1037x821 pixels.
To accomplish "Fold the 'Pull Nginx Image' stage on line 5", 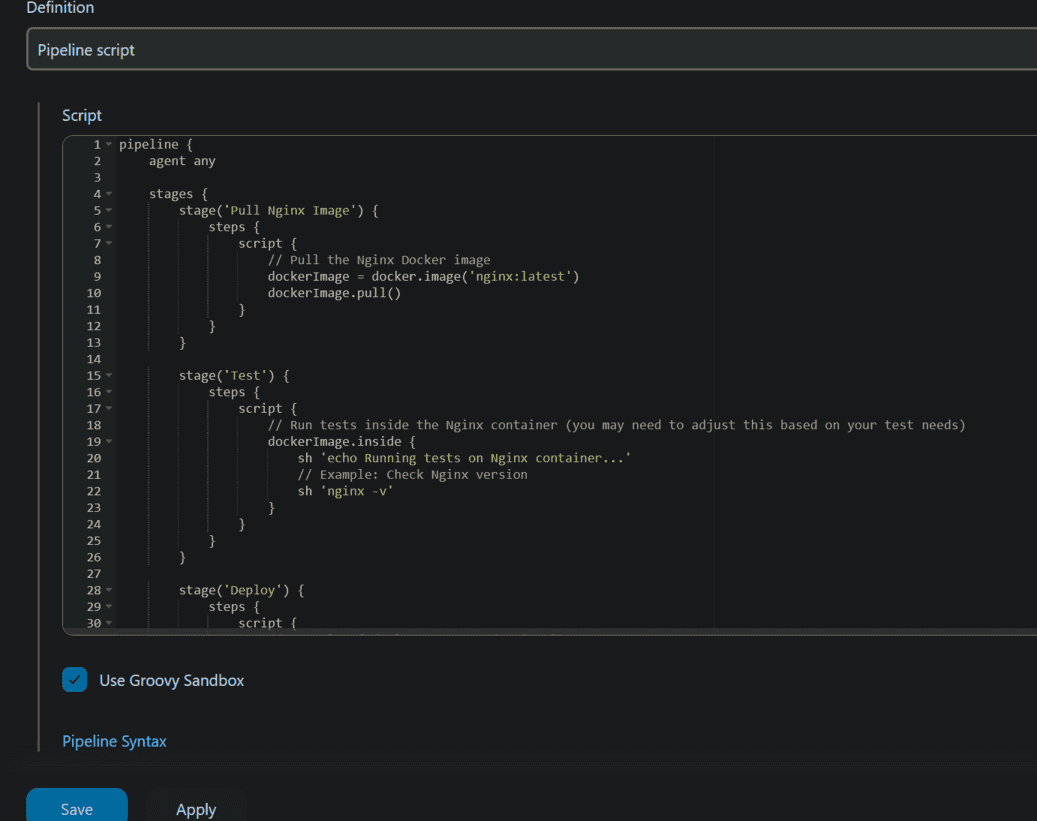I will pos(109,210).
